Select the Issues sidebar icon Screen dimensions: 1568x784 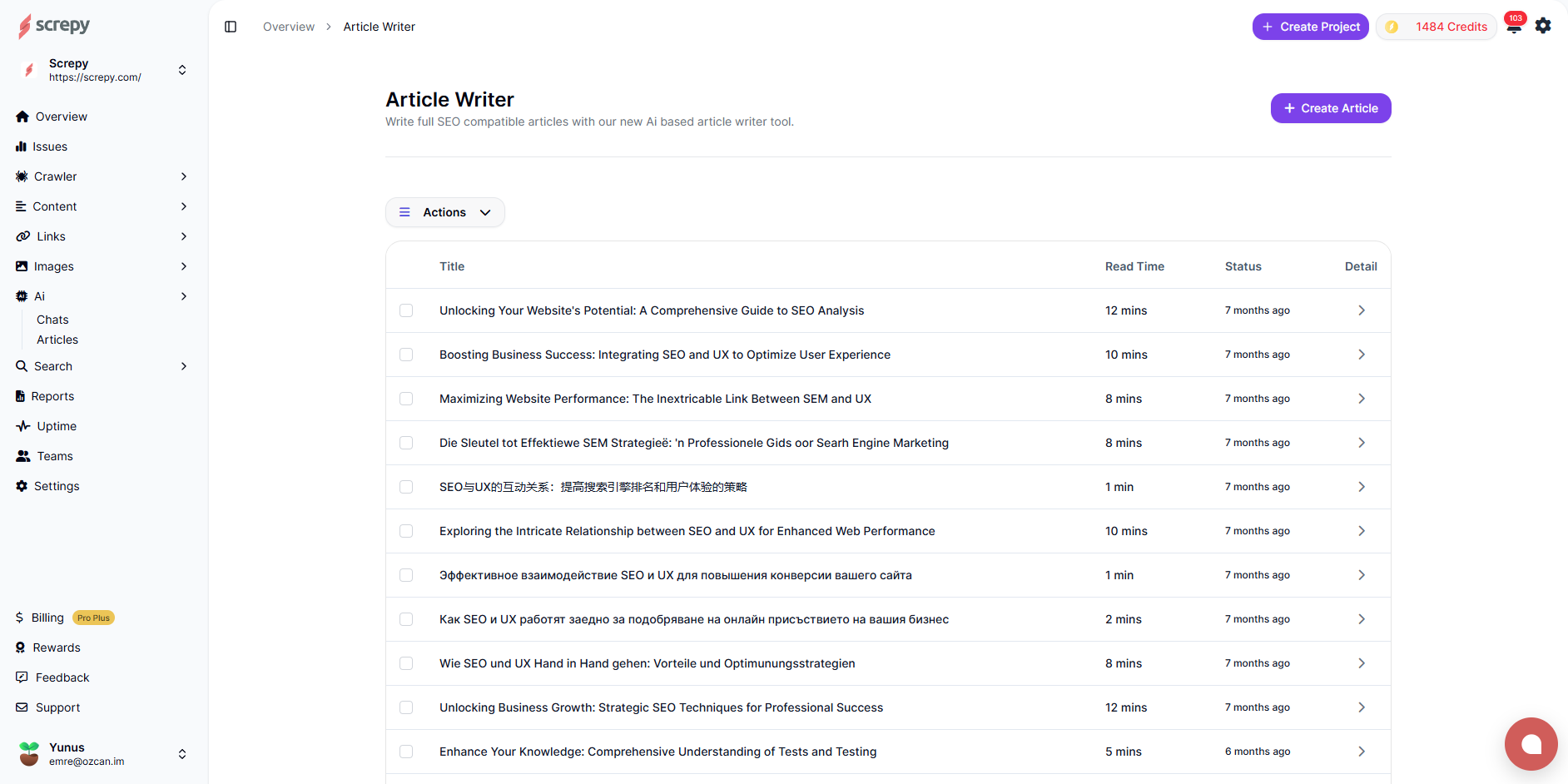(x=22, y=146)
